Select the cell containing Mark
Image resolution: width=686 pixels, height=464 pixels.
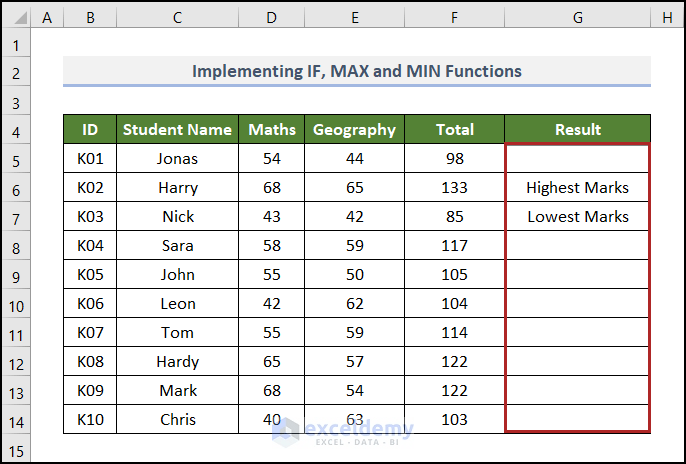[177, 390]
